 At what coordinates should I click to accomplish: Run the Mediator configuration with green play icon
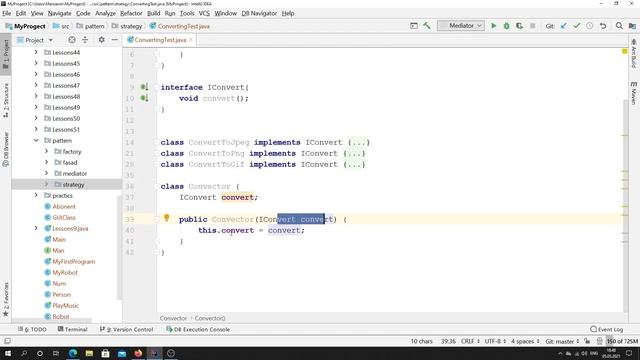coord(493,26)
